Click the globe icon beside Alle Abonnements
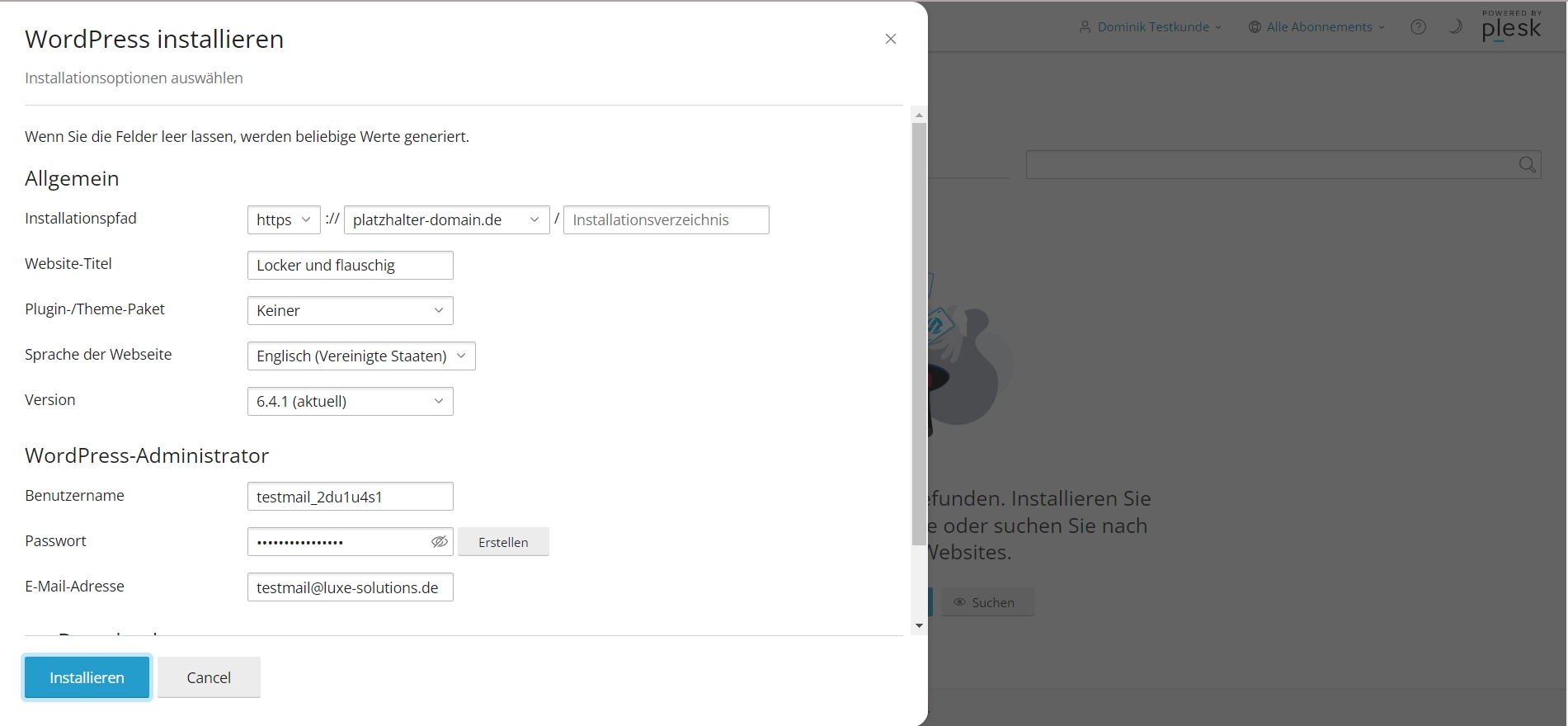 [1255, 27]
